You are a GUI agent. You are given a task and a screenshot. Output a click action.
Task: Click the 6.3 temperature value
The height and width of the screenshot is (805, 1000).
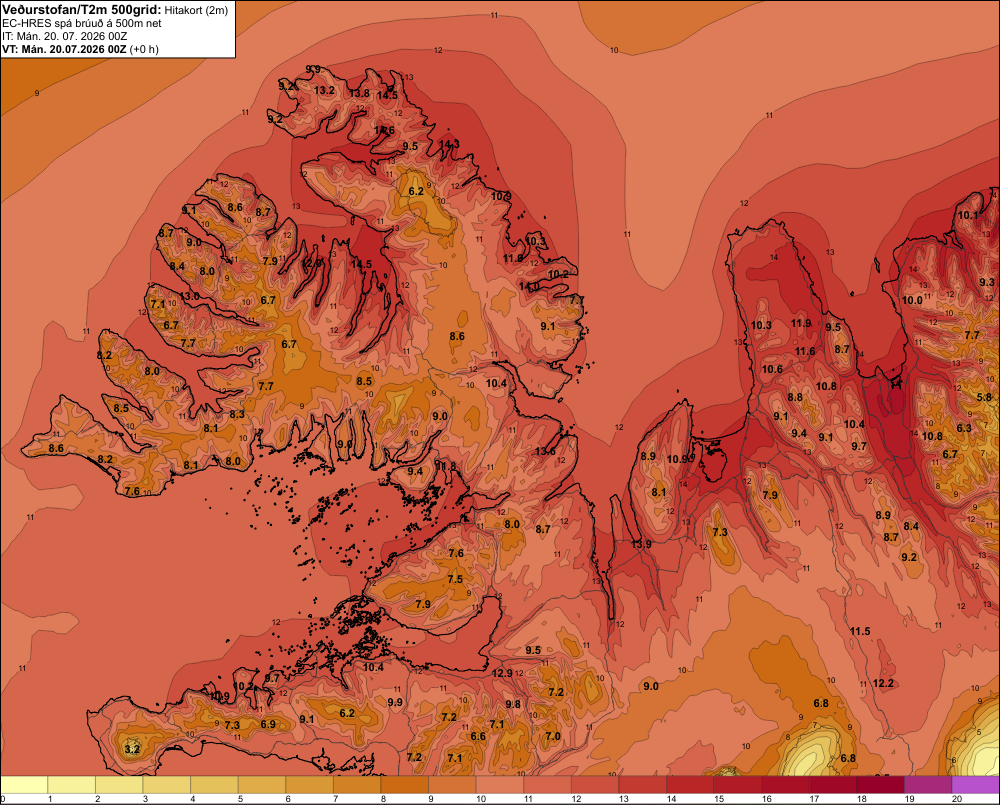pyautogui.click(x=964, y=428)
